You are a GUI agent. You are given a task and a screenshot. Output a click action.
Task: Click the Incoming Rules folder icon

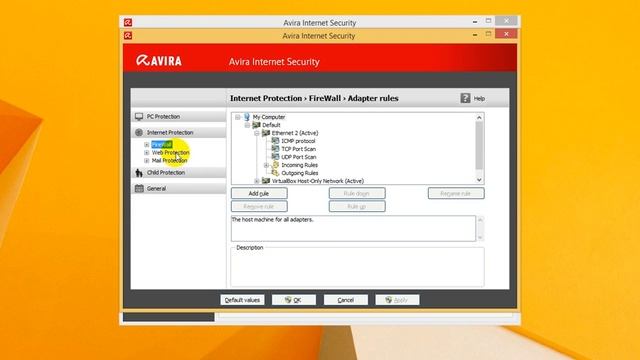276,165
